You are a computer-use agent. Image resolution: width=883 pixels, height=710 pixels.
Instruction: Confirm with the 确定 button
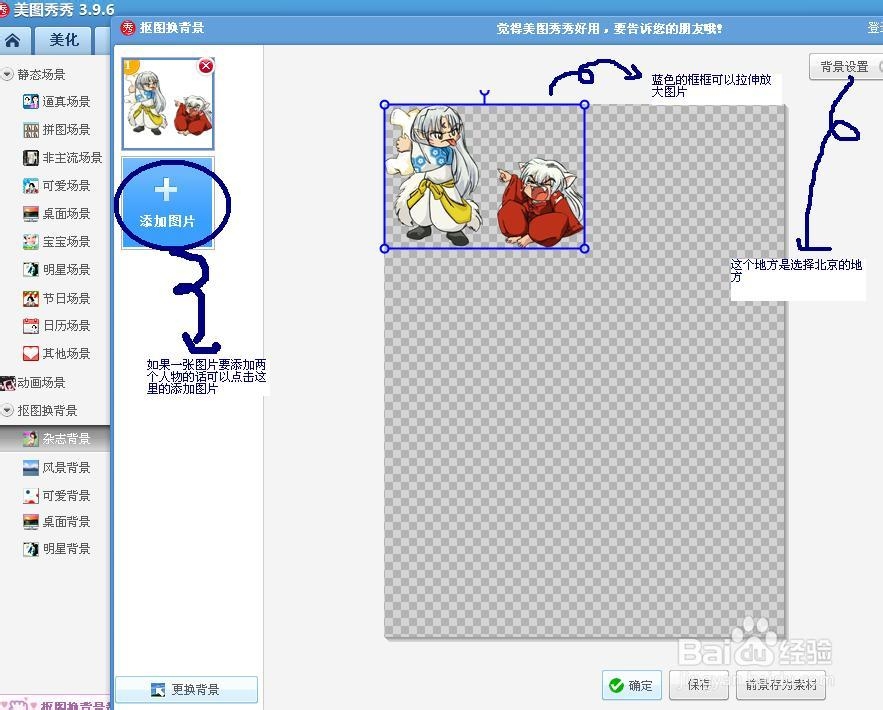(x=631, y=685)
